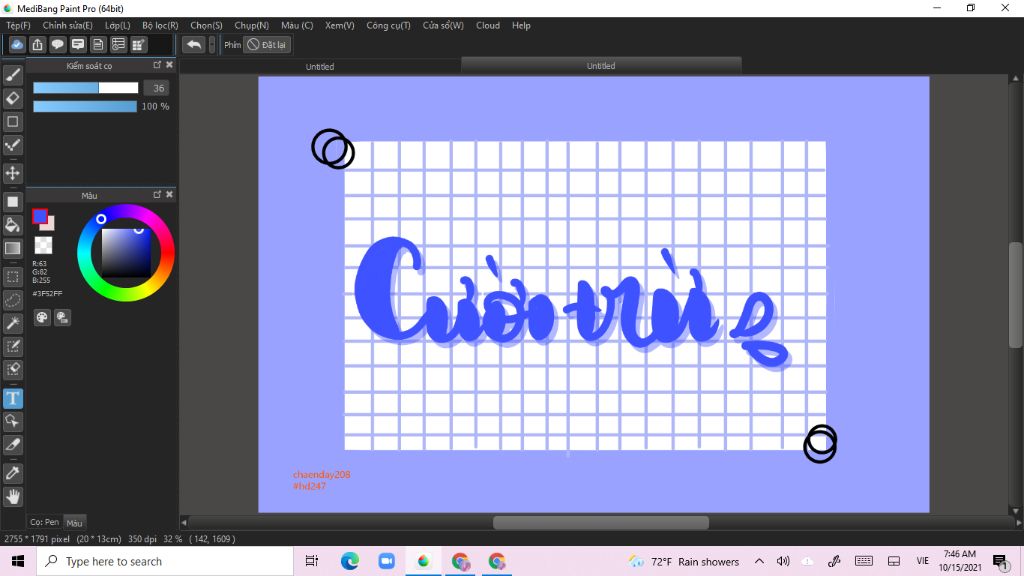Click the comment box icon in toolbar

[x=78, y=44]
